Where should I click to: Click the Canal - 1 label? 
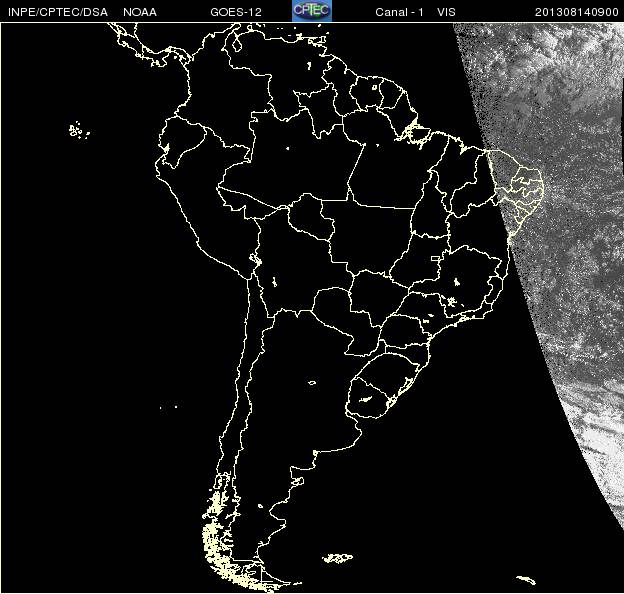pyautogui.click(x=399, y=12)
